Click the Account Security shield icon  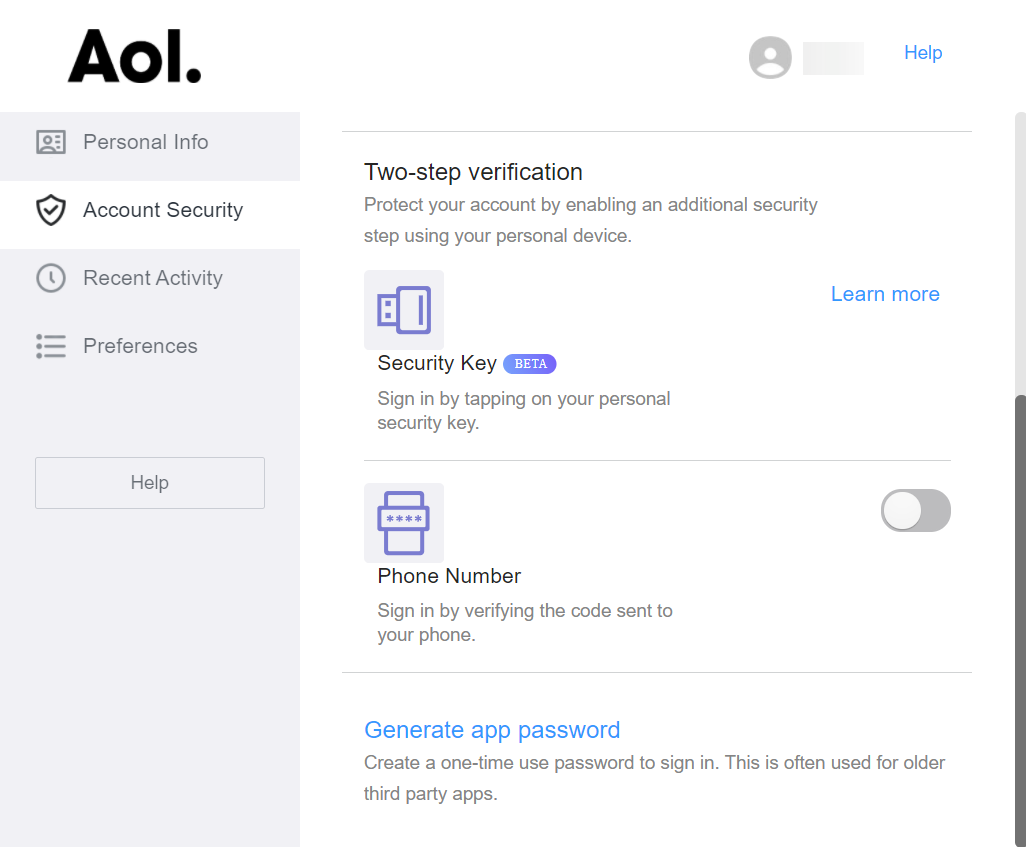click(x=51, y=210)
